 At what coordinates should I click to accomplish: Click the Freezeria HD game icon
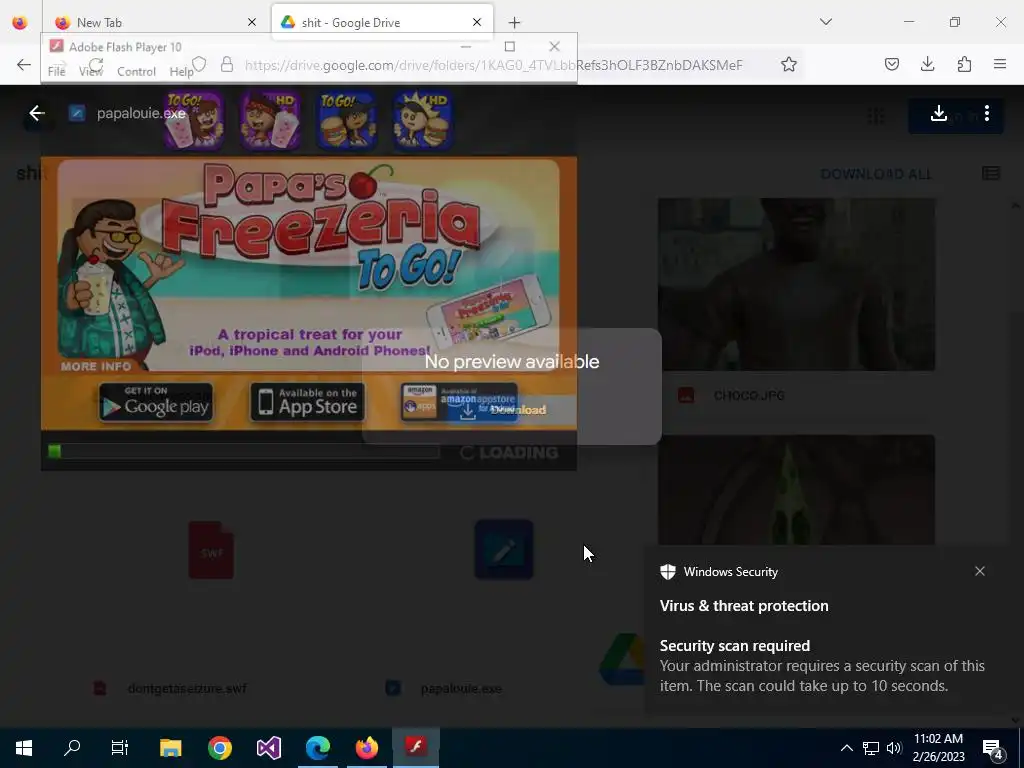tap(270, 121)
